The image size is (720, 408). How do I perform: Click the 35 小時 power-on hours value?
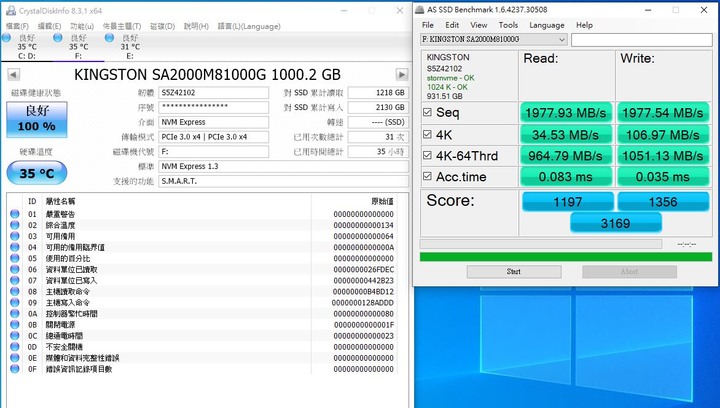coord(378,151)
